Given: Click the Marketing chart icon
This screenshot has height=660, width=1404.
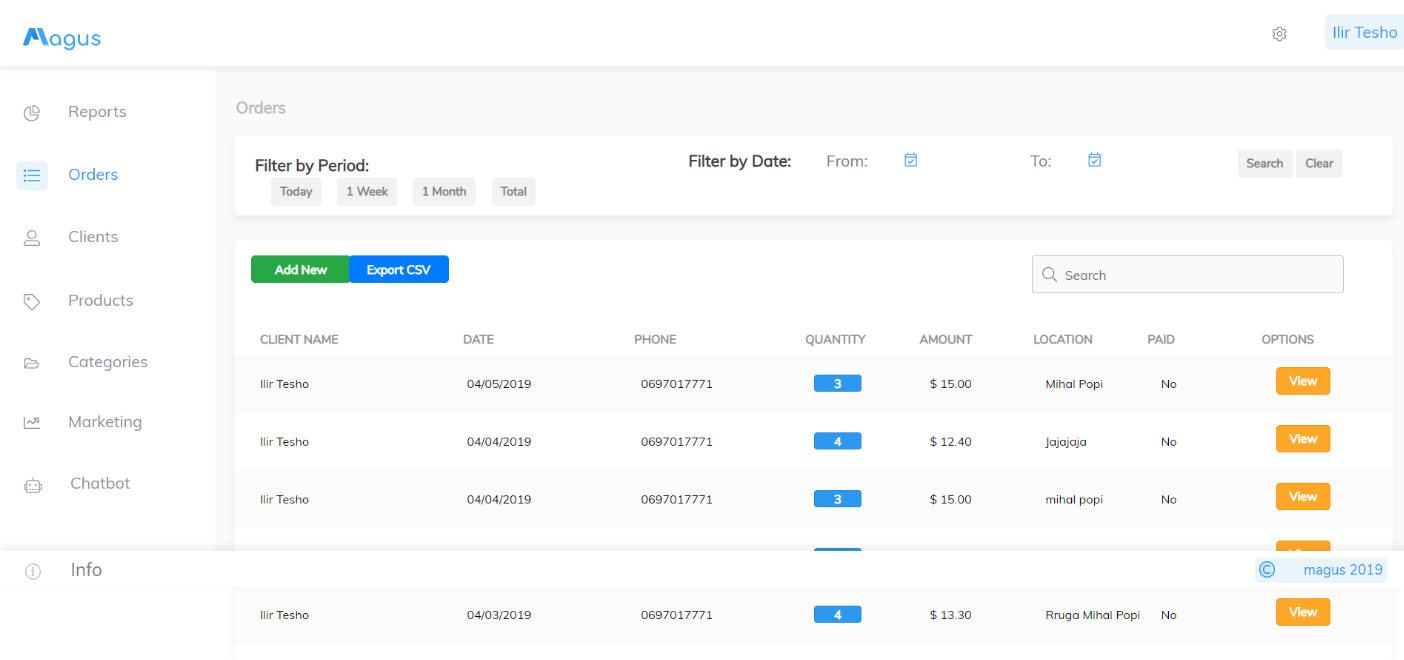Looking at the screenshot, I should [x=32, y=423].
